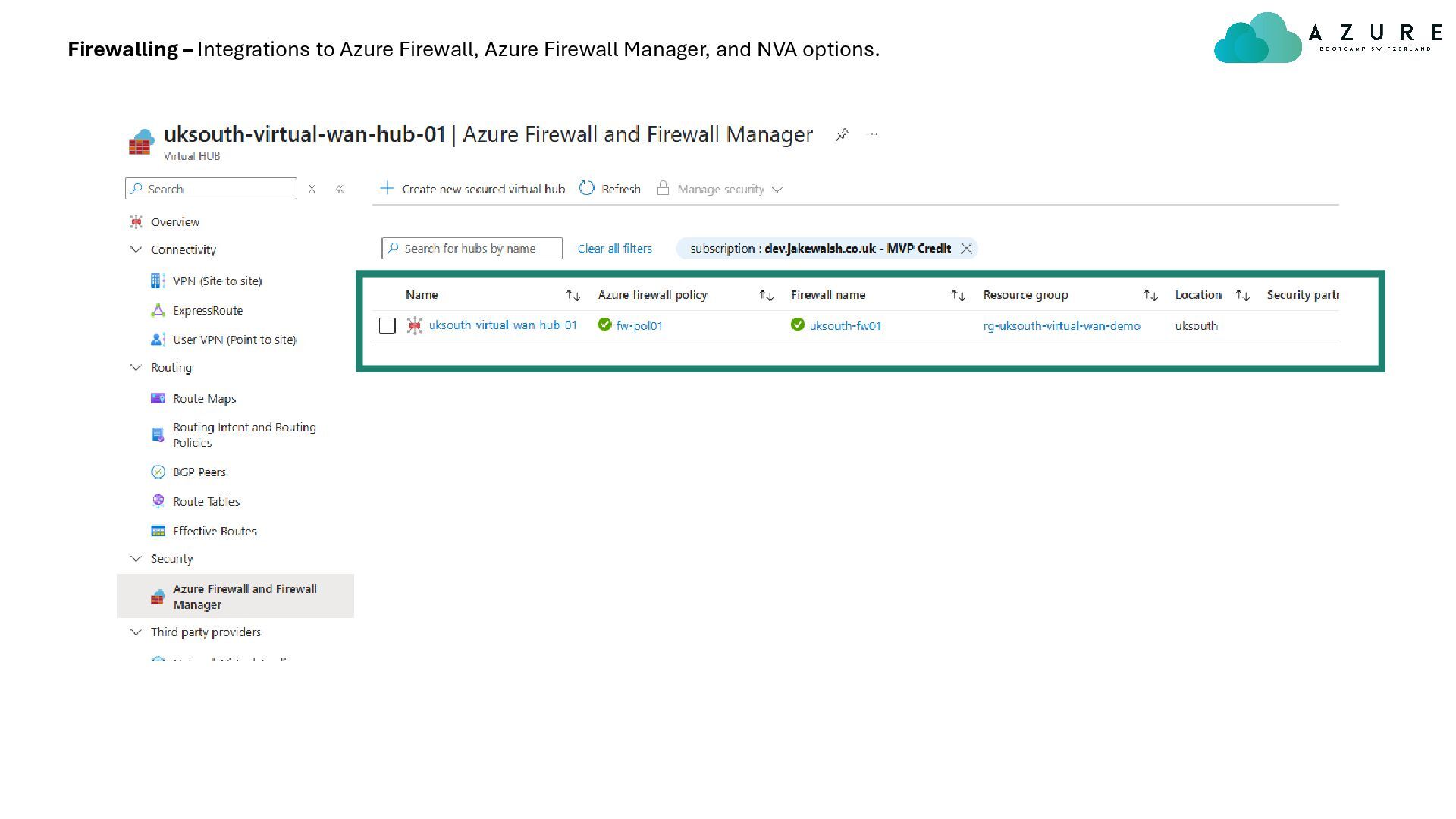The width and height of the screenshot is (1456, 819).
Task: Open BGP Peers menu item
Action: (199, 472)
